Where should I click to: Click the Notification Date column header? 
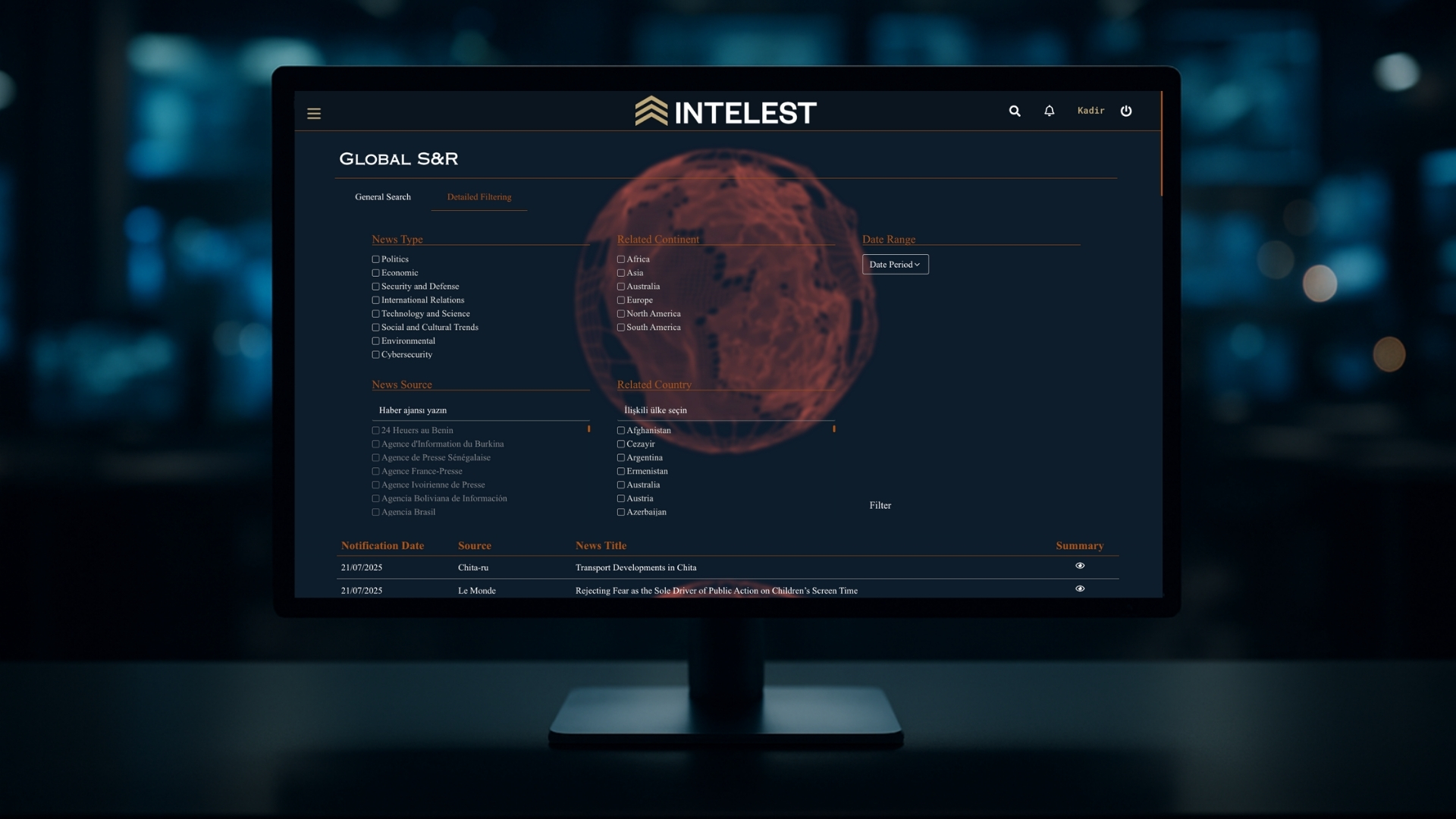pos(382,546)
